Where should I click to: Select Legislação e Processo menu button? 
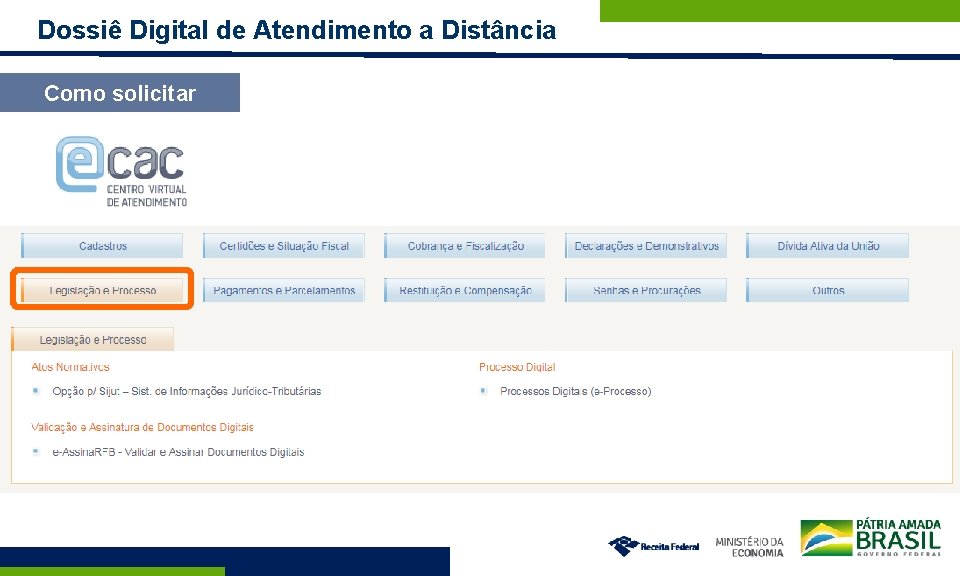coord(102,290)
